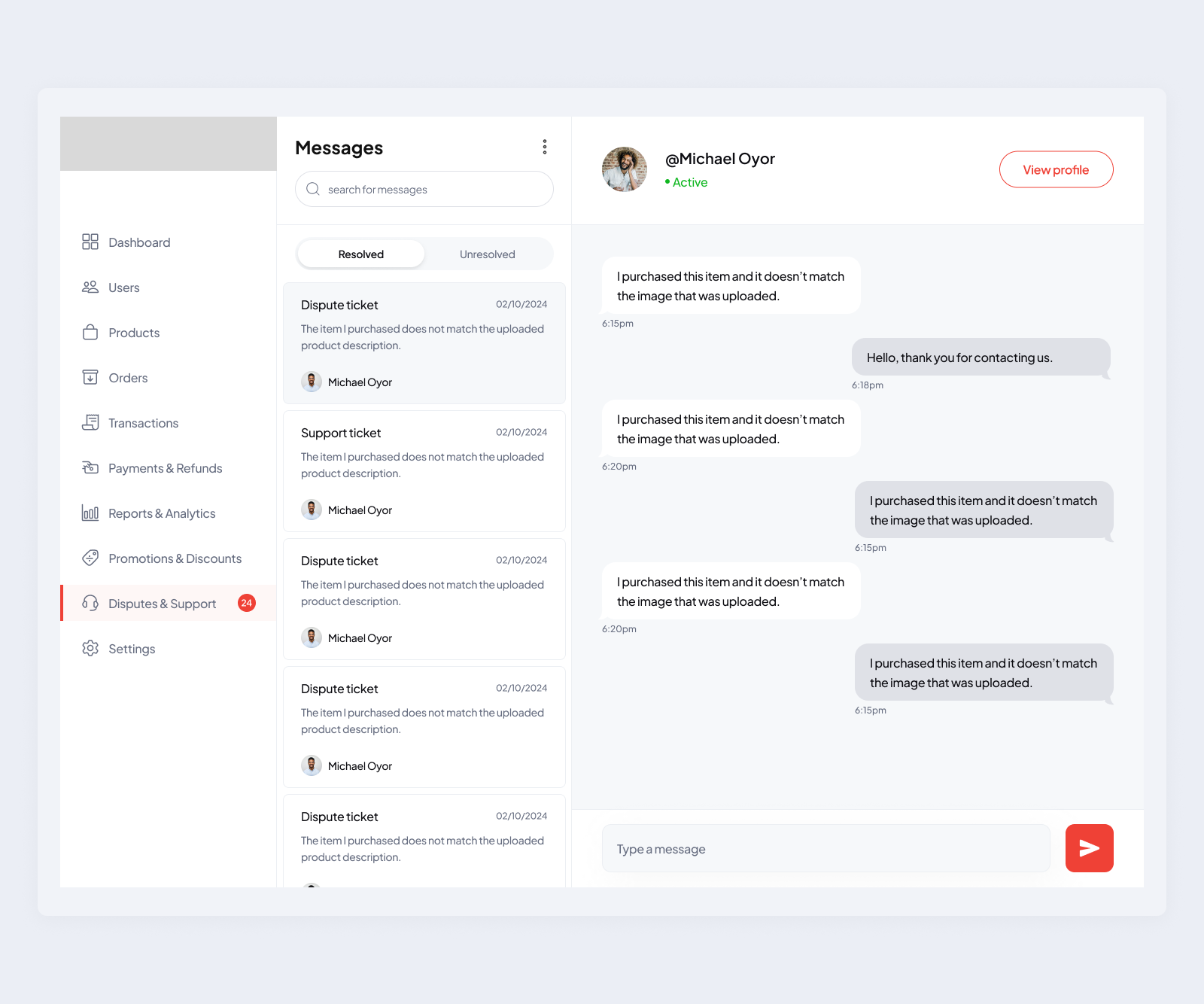Click avatar in the Support ticket card
The height and width of the screenshot is (1004, 1204).
click(x=312, y=510)
